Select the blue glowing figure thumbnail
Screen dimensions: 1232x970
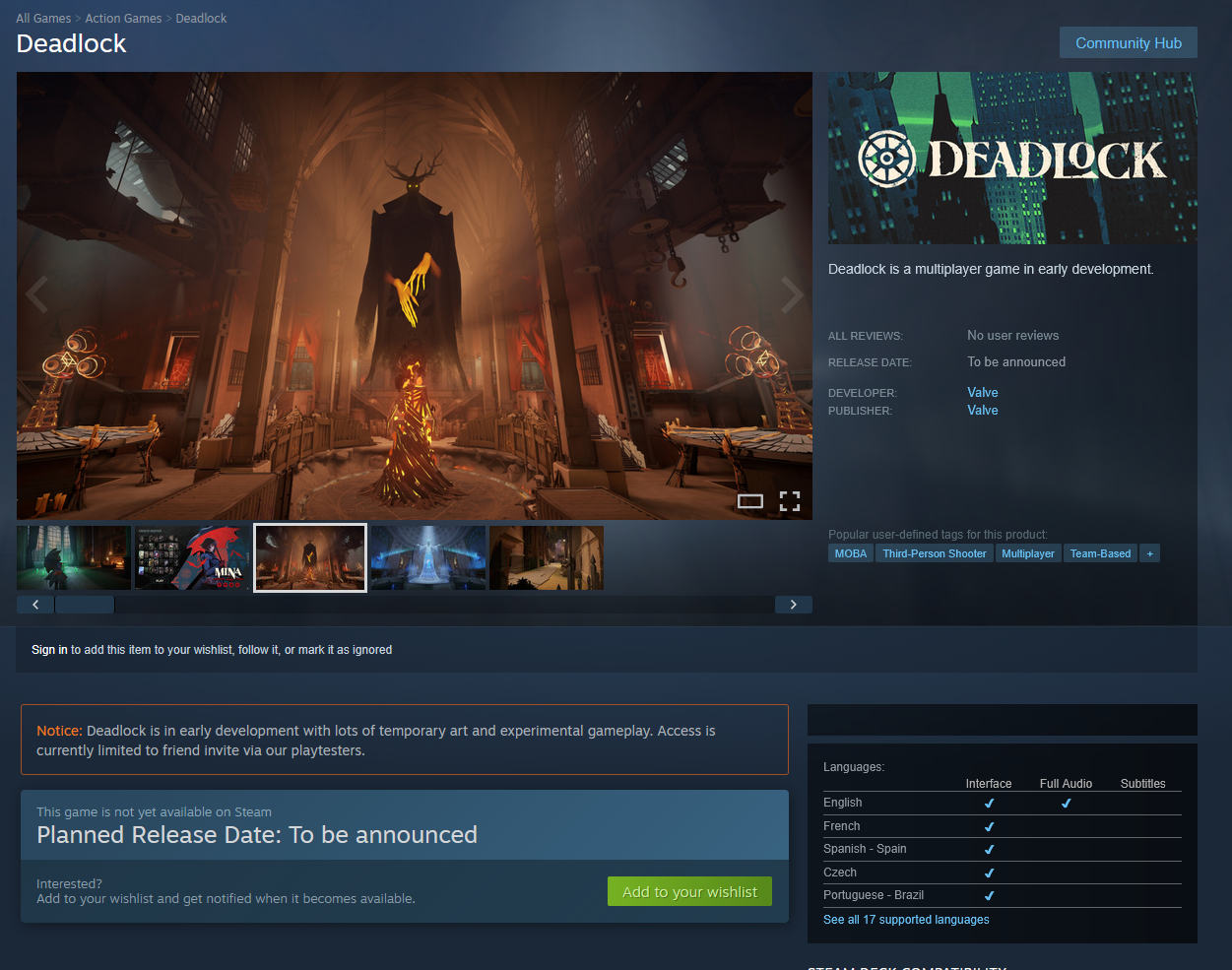pos(428,557)
